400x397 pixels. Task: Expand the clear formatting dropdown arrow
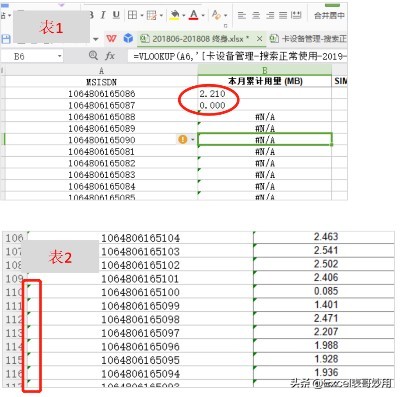[226, 15]
